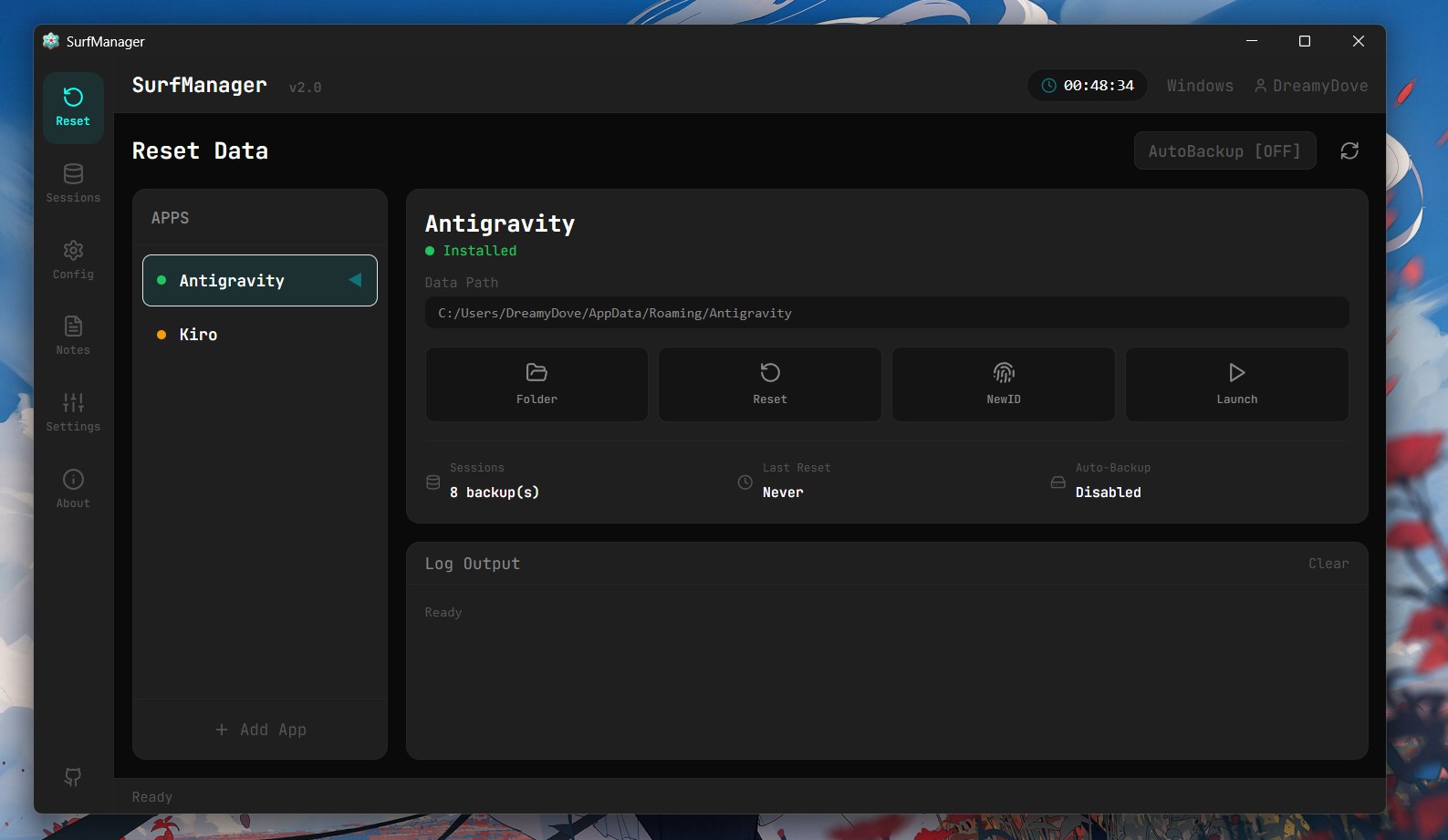Click Add App button

(x=260, y=730)
